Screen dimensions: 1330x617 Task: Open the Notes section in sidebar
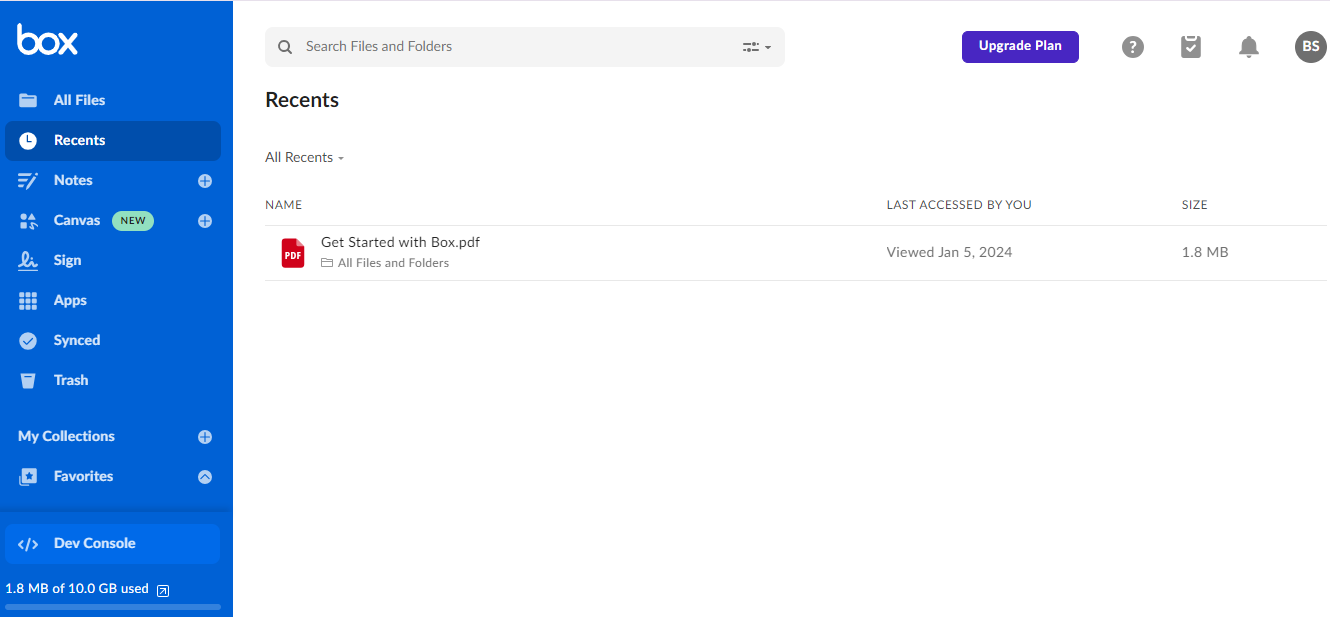click(72, 180)
